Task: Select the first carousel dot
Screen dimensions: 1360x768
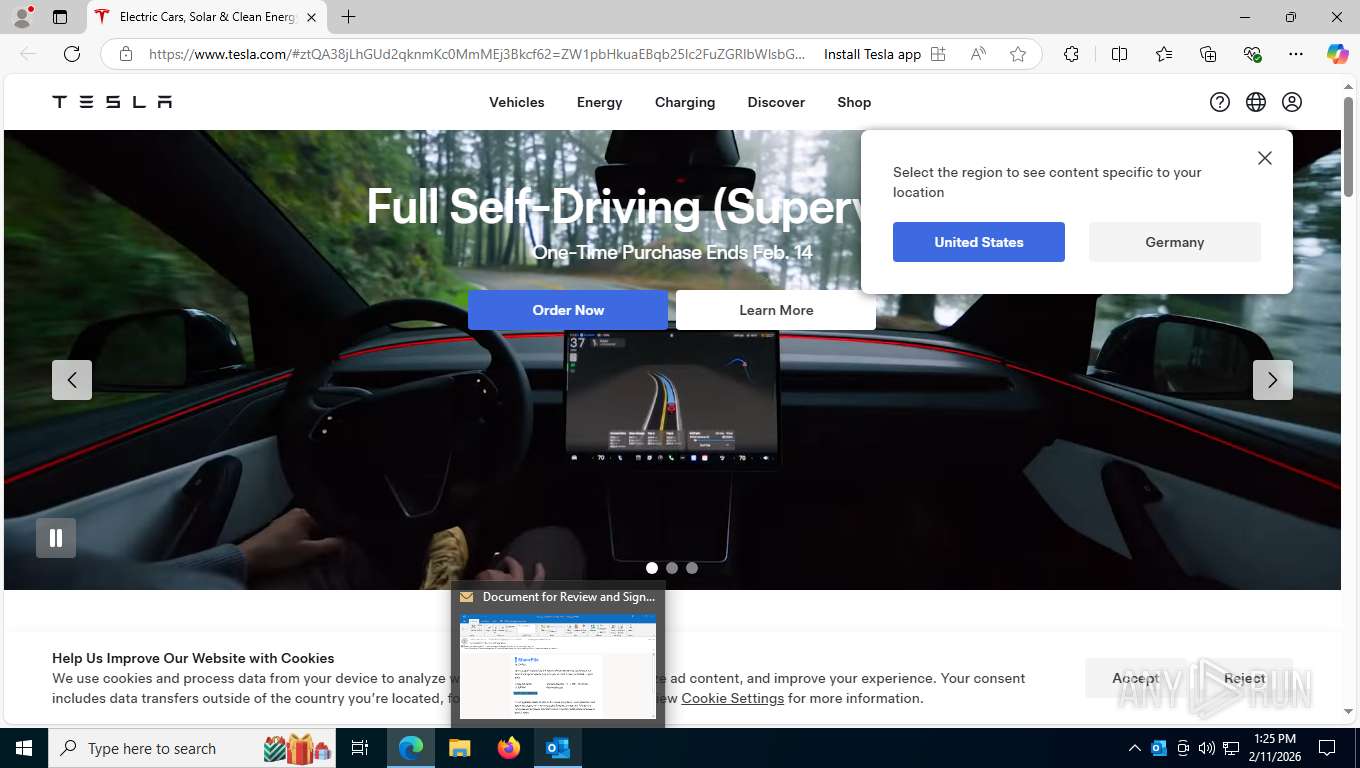Action: [x=652, y=568]
